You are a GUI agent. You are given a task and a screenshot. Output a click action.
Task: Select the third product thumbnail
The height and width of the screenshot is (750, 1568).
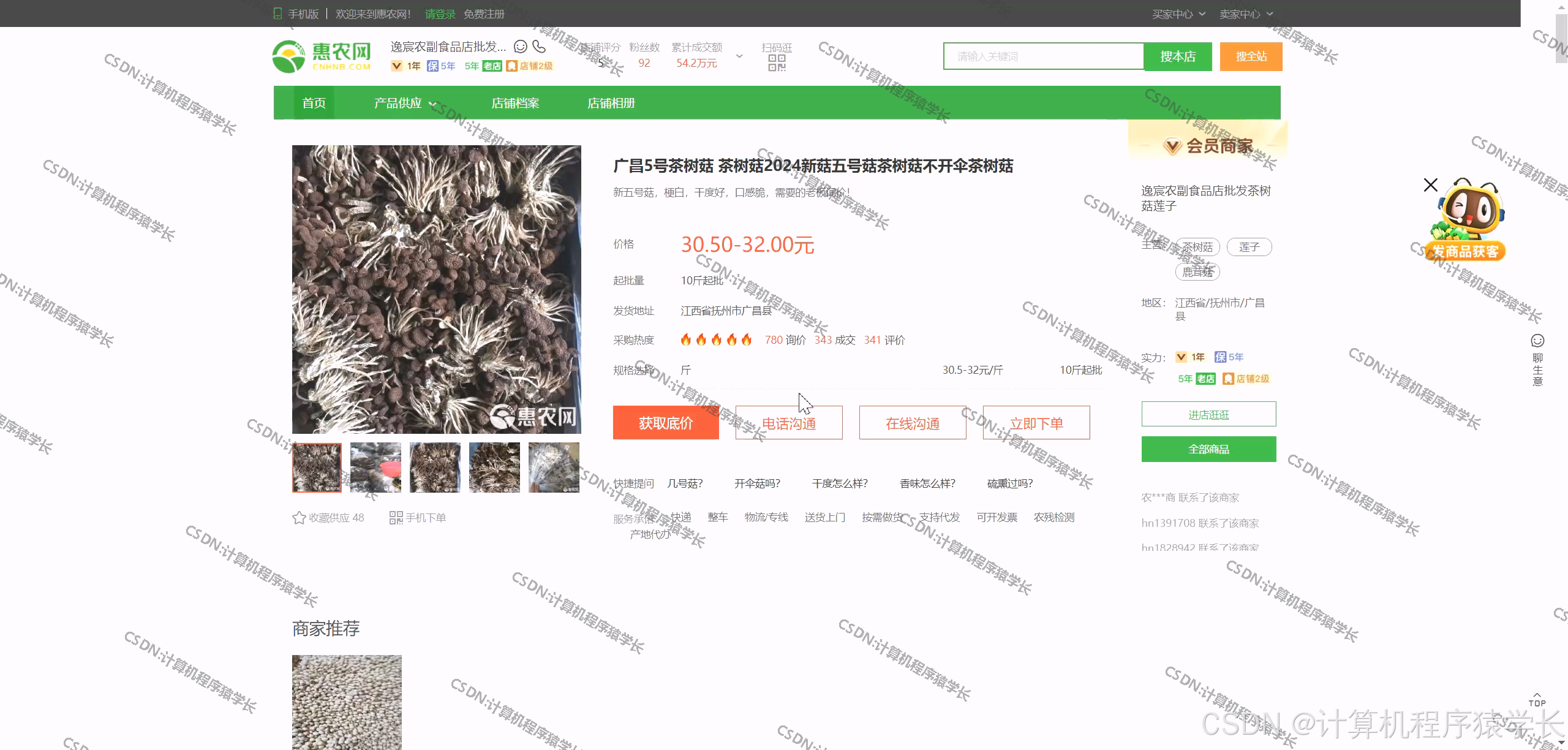[x=435, y=468]
